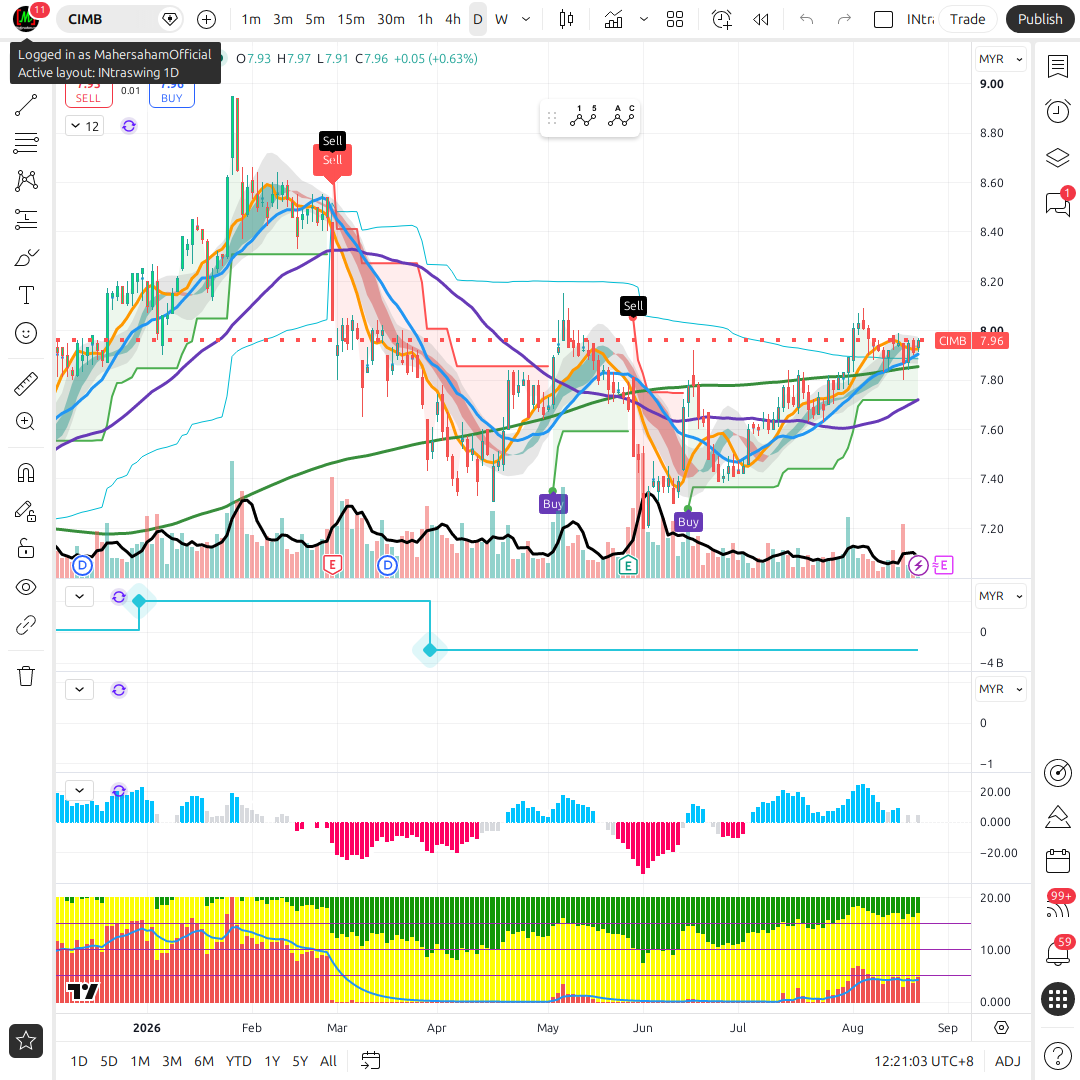The width and height of the screenshot is (1080, 1080).
Task: Open the indicator templates grid
Action: pyautogui.click(x=675, y=19)
